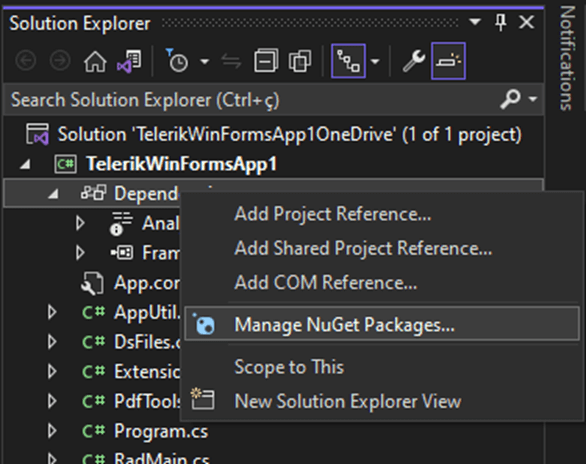This screenshot has width=586, height=464.
Task: Click the Sync with Active Document arrows
Action: (x=231, y=61)
